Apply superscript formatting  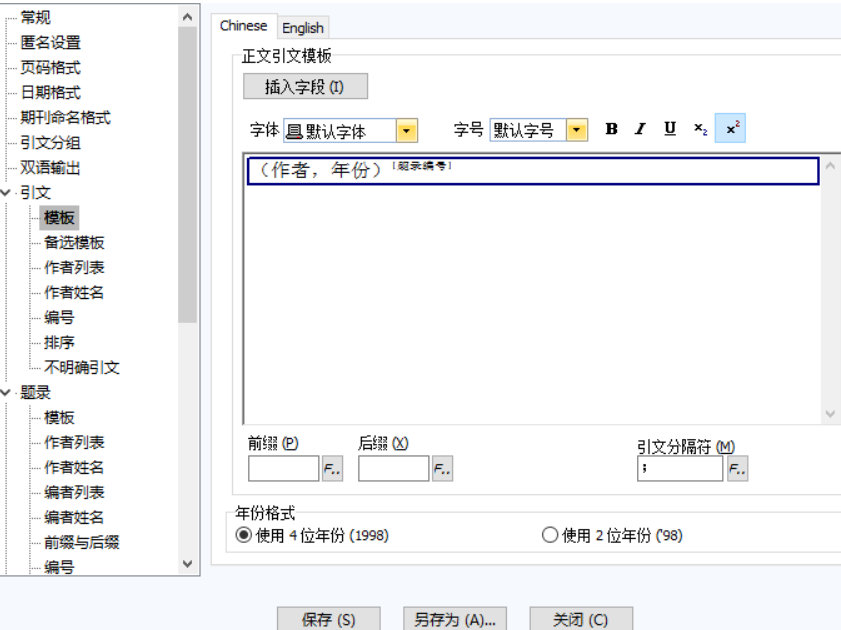731,129
